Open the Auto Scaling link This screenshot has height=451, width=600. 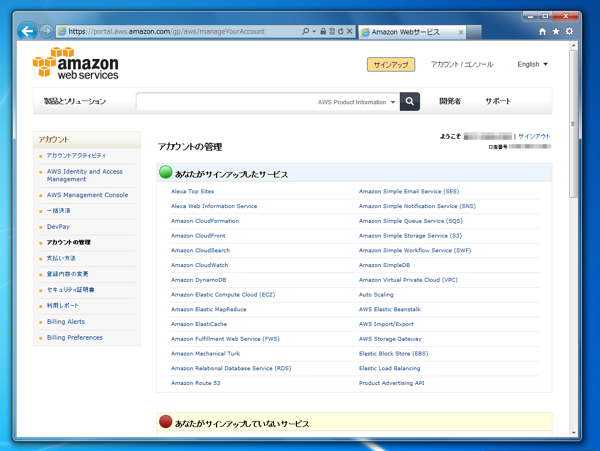376,295
